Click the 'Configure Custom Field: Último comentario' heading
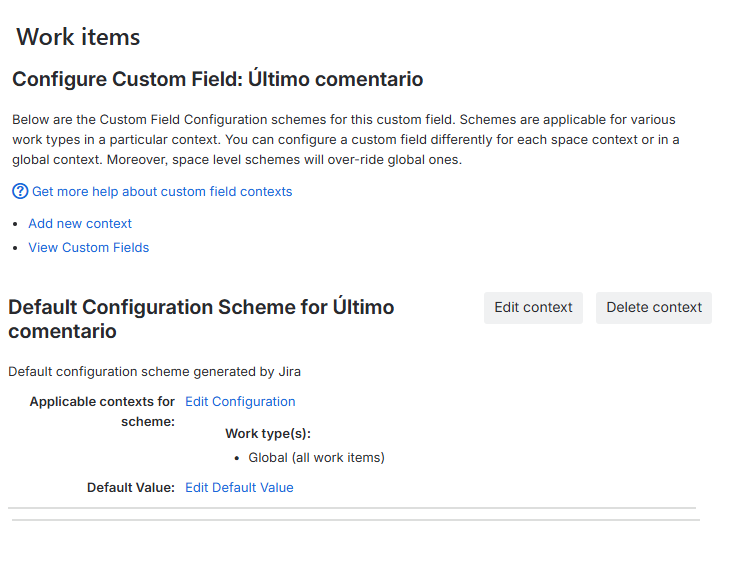This screenshot has width=732, height=585. (217, 79)
